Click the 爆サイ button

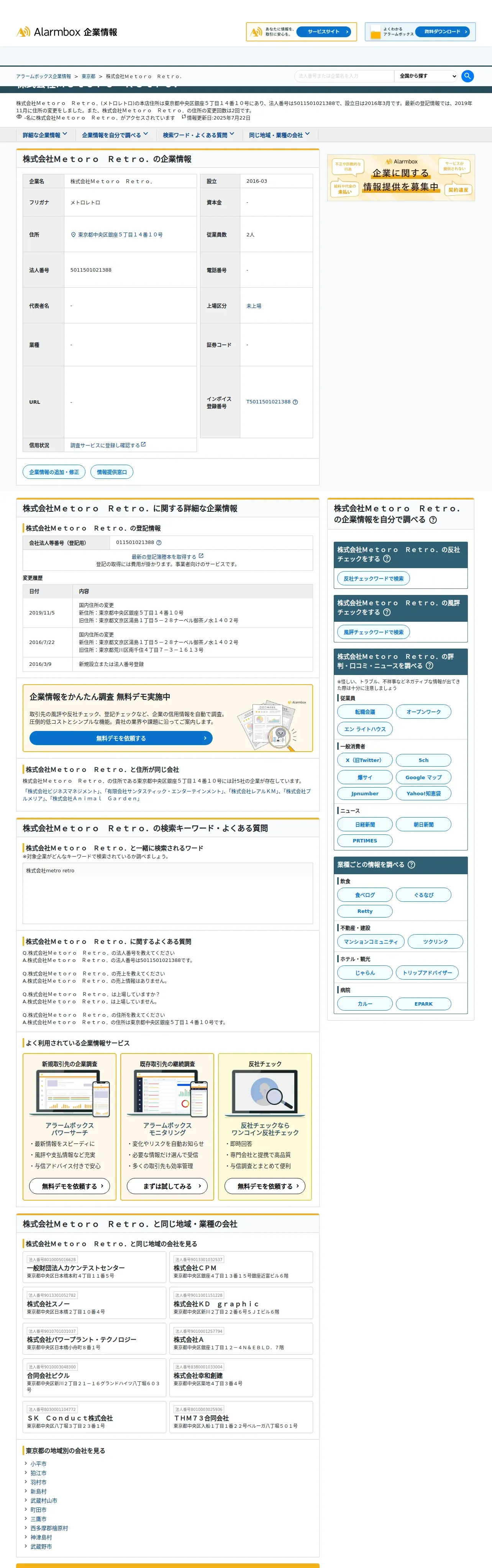pyautogui.click(x=365, y=777)
